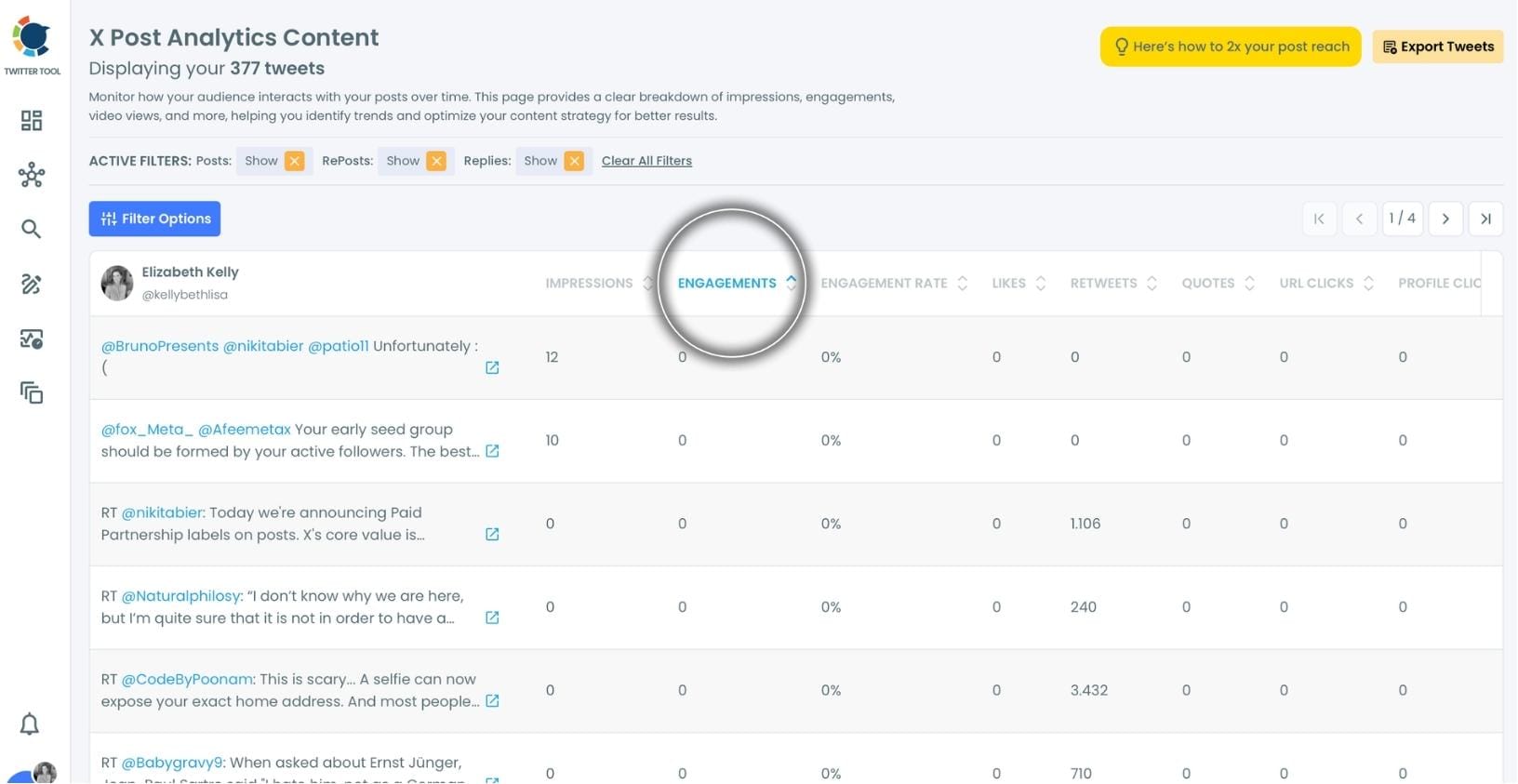Click the @Babygravy9 mention
1518x784 pixels.
[x=173, y=763]
